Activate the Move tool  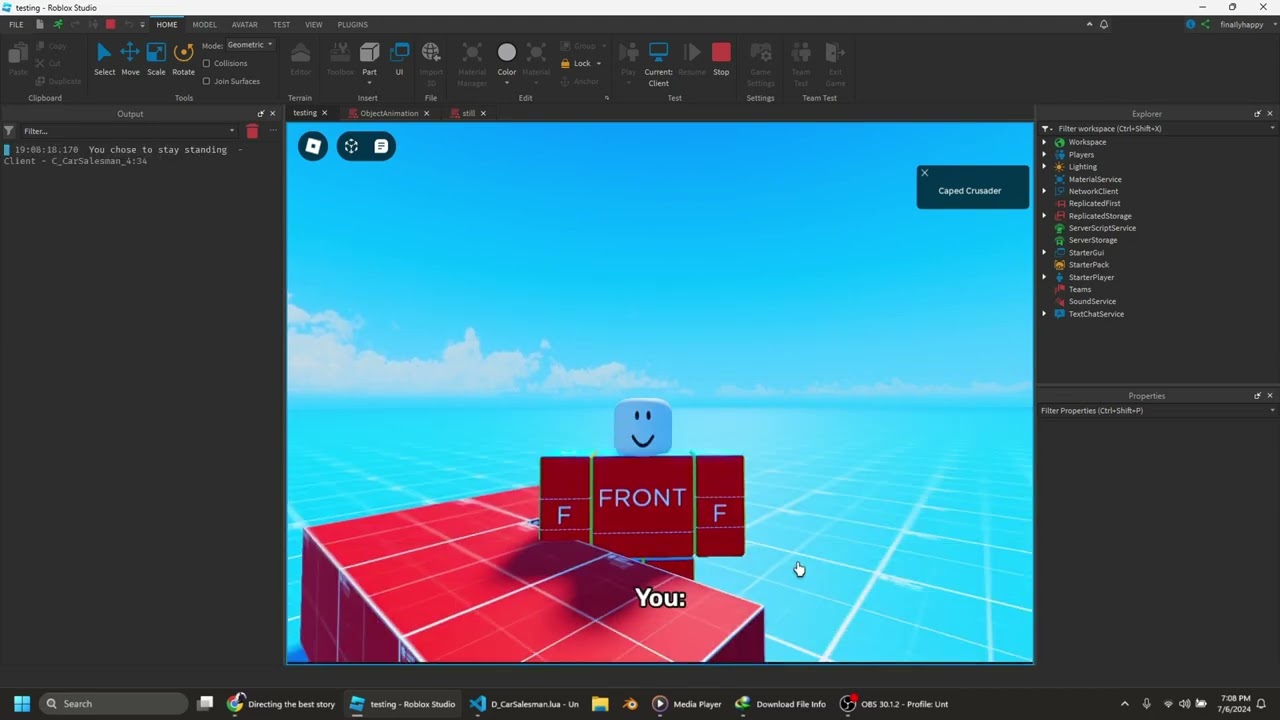[130, 59]
